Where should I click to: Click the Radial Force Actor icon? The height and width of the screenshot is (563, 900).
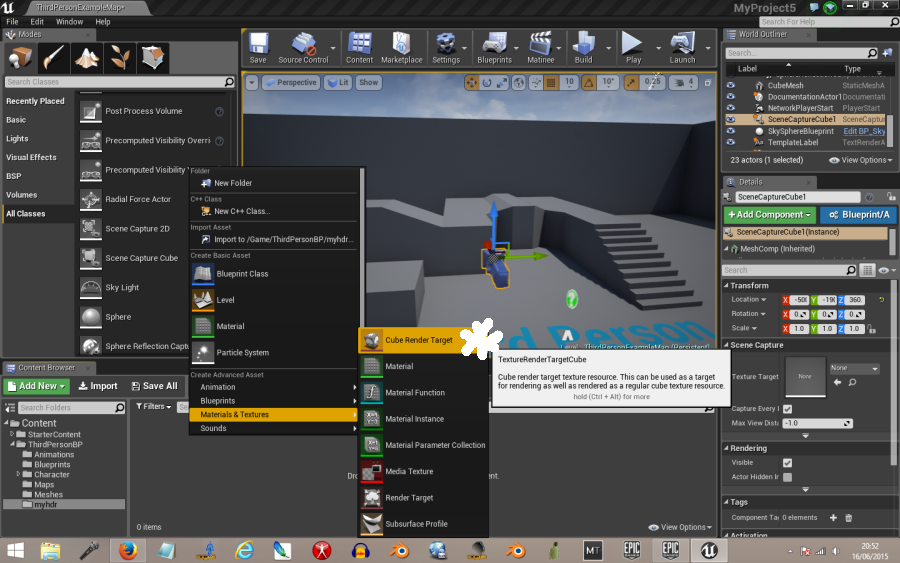[x=91, y=199]
